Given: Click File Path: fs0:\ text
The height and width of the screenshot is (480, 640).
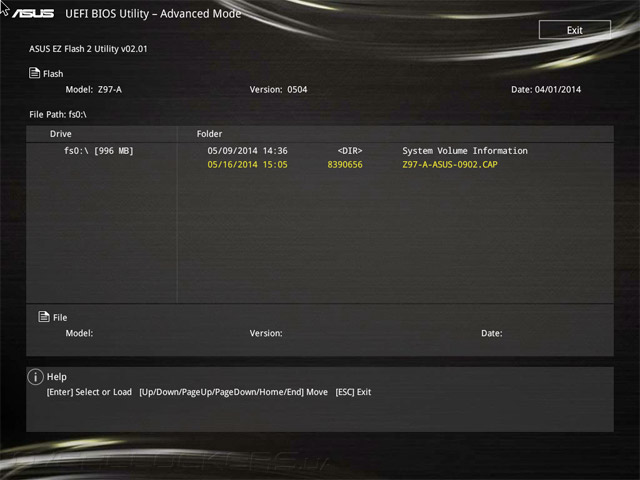Looking at the screenshot, I should coord(58,114).
